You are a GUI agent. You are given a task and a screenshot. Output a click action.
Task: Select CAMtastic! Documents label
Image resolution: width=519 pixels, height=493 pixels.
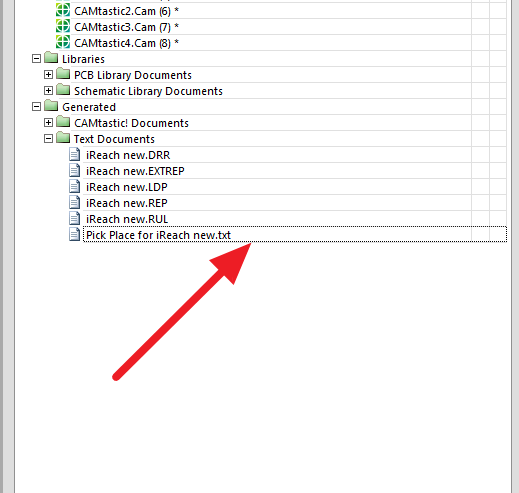click(131, 123)
